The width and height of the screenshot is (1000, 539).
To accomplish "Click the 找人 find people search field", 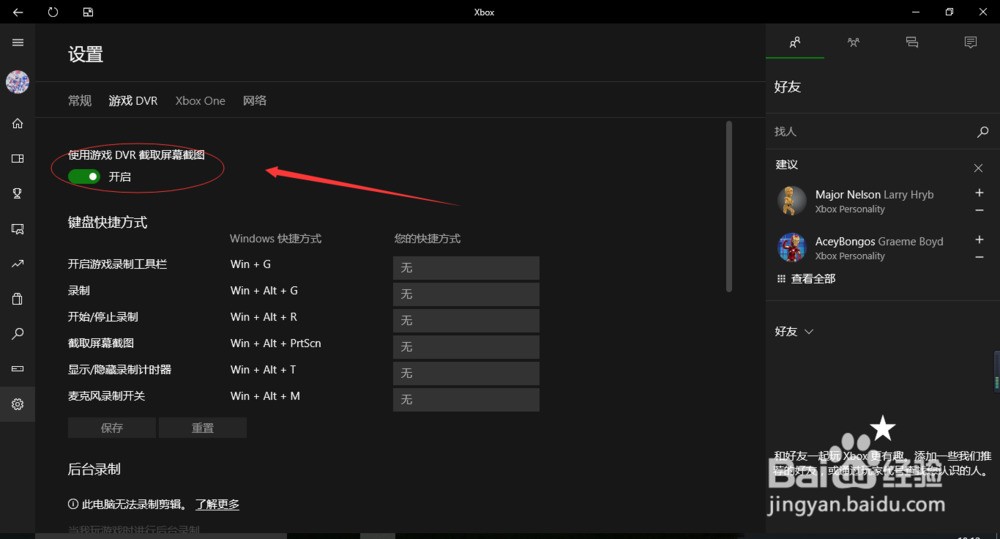I will coord(870,131).
